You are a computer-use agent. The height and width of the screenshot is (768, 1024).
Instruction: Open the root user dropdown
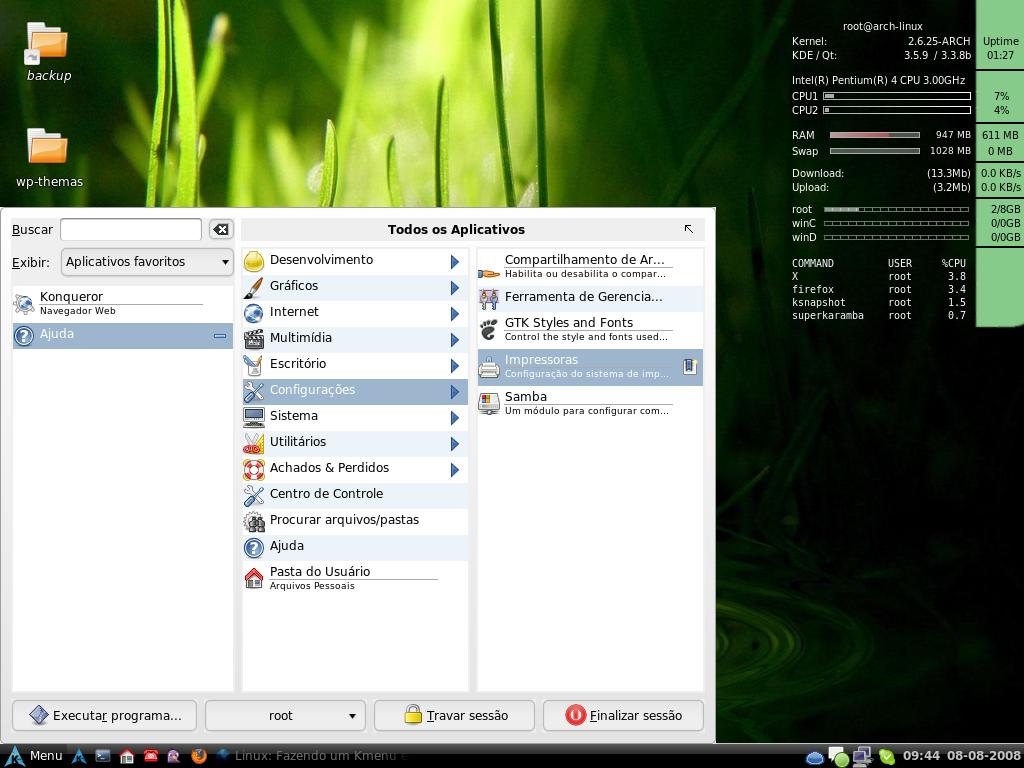pyautogui.click(x=285, y=716)
